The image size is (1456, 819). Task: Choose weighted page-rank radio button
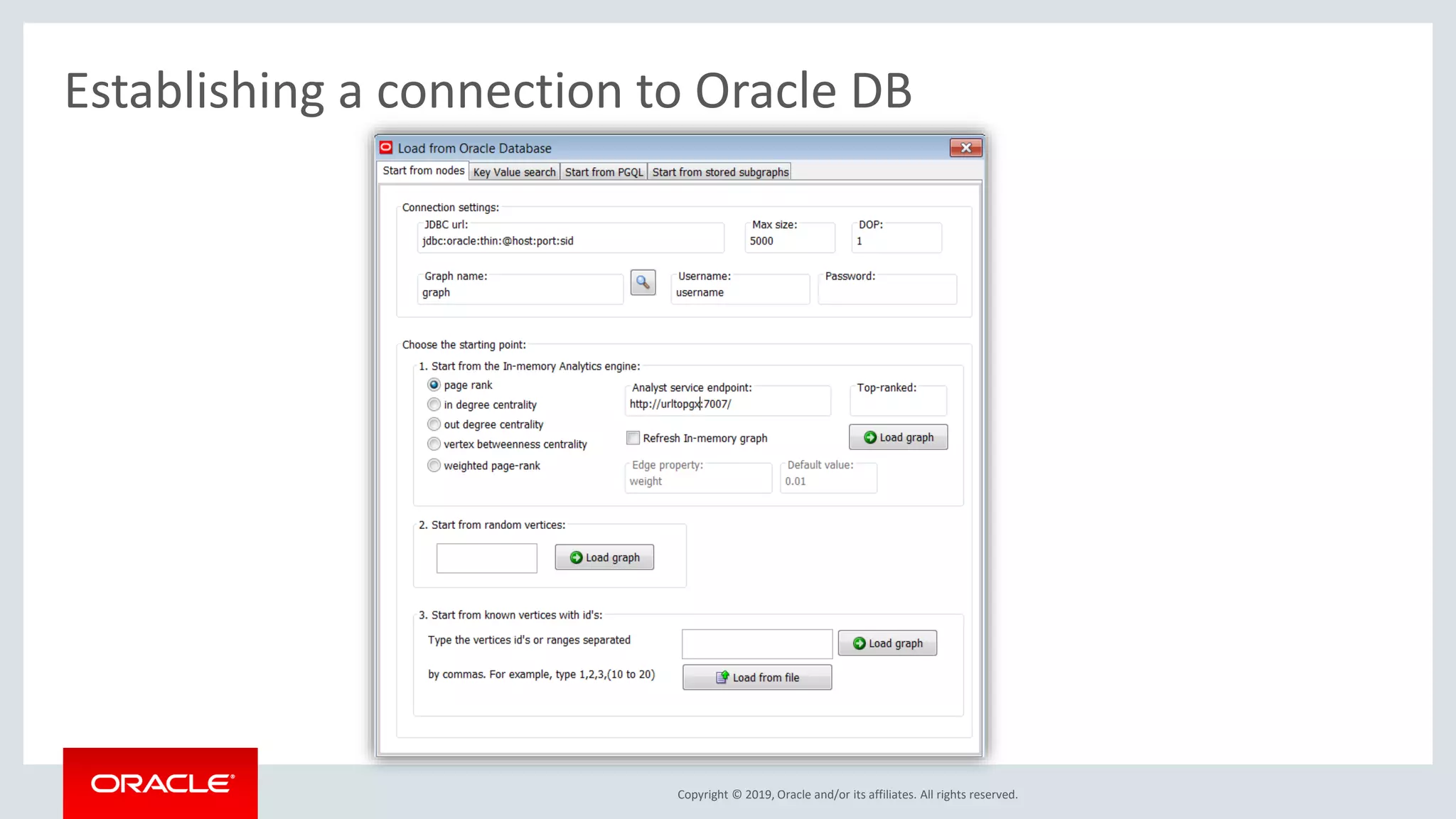434,466
